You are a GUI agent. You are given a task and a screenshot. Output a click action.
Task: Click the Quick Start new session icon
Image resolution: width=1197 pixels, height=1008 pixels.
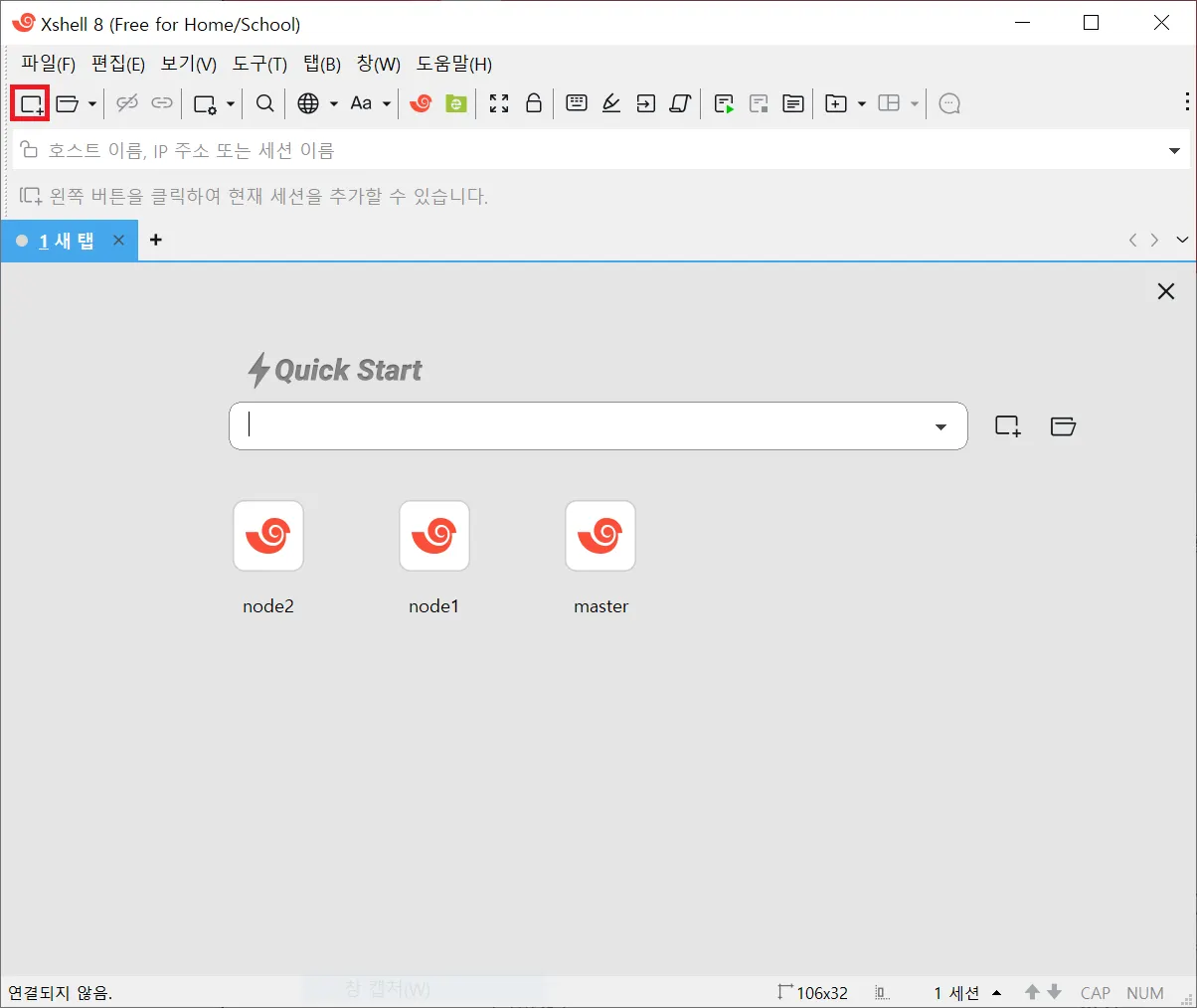(1008, 426)
